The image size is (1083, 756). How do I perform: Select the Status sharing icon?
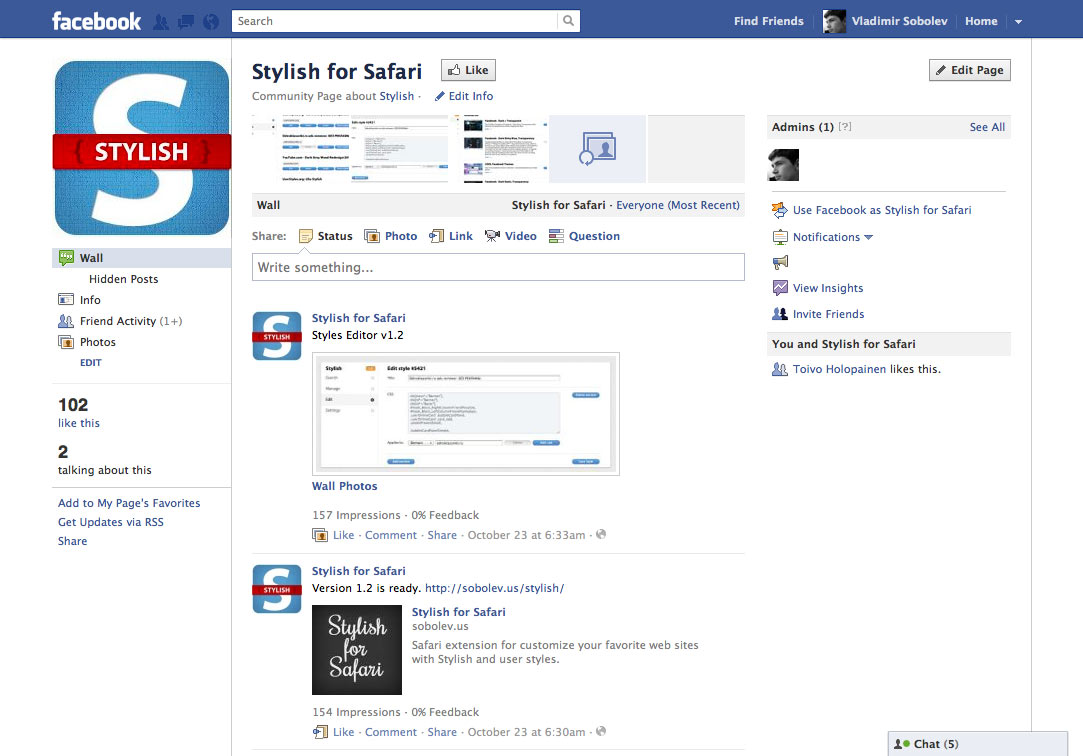pos(305,236)
